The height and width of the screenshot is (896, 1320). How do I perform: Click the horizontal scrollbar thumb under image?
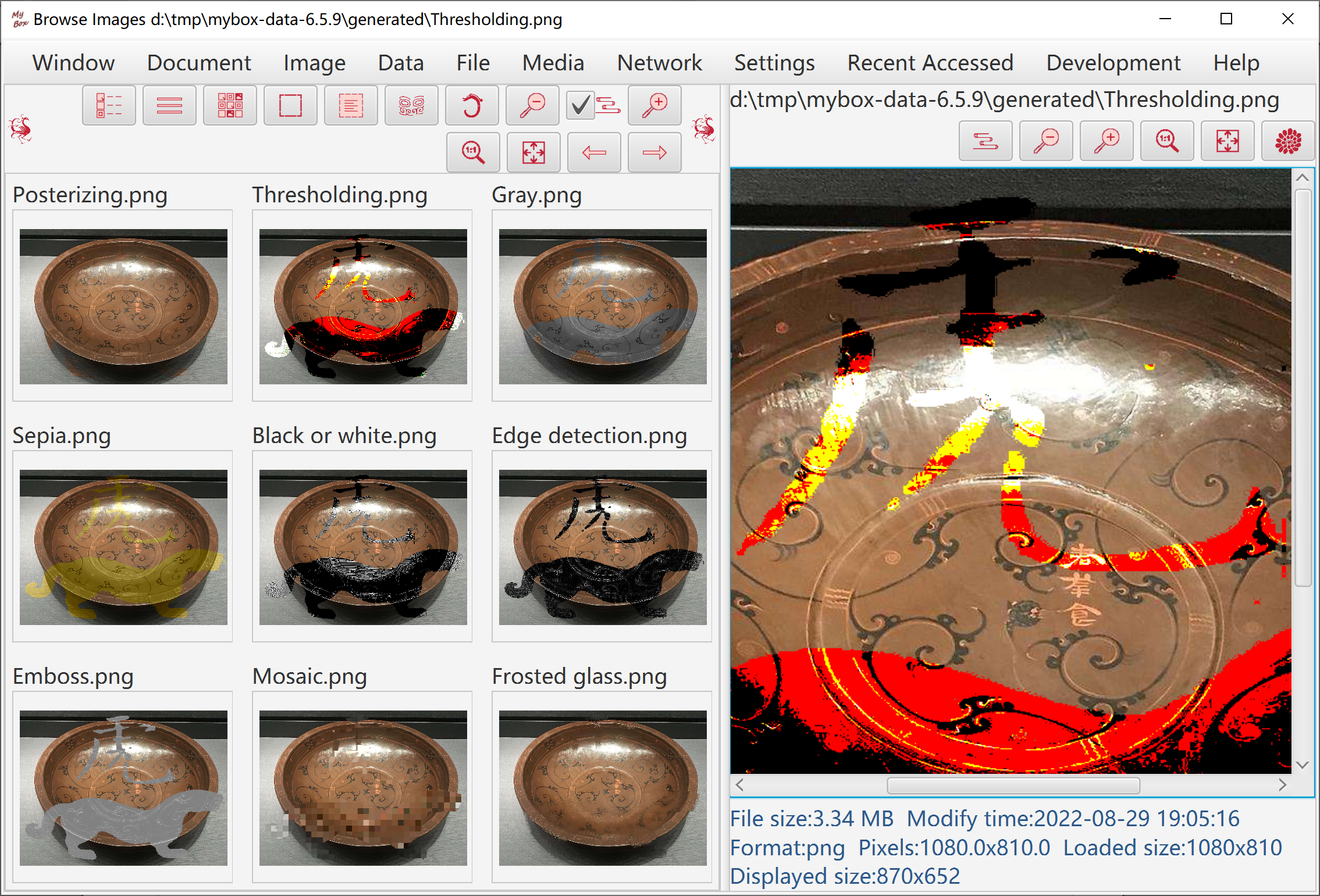pos(1013,786)
